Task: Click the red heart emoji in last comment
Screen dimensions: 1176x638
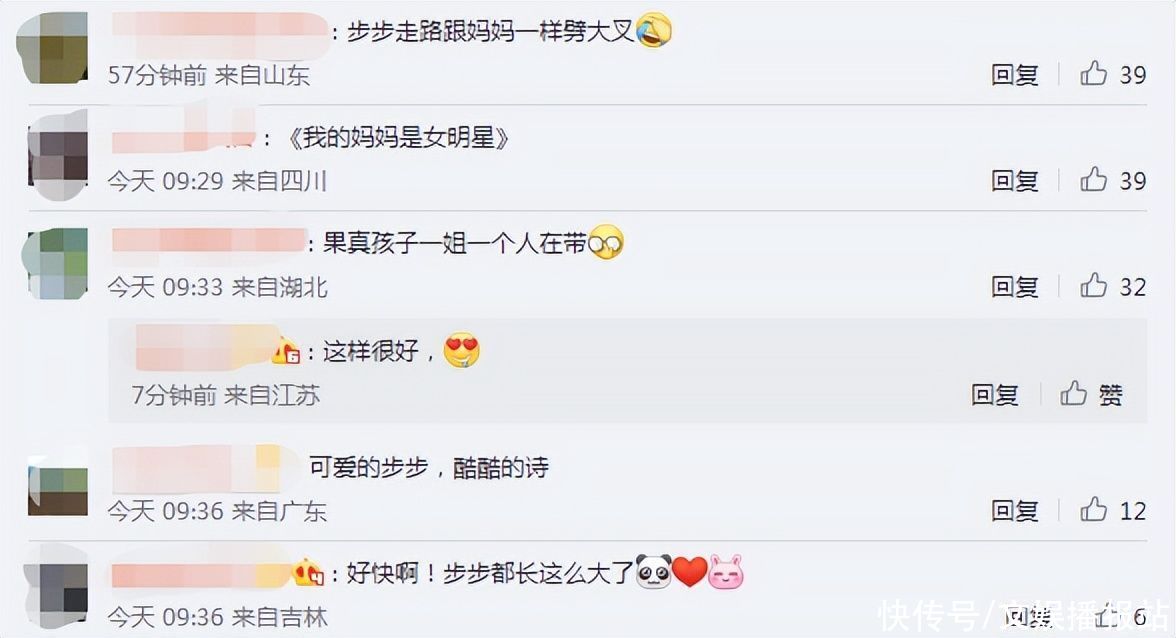Action: (689, 572)
